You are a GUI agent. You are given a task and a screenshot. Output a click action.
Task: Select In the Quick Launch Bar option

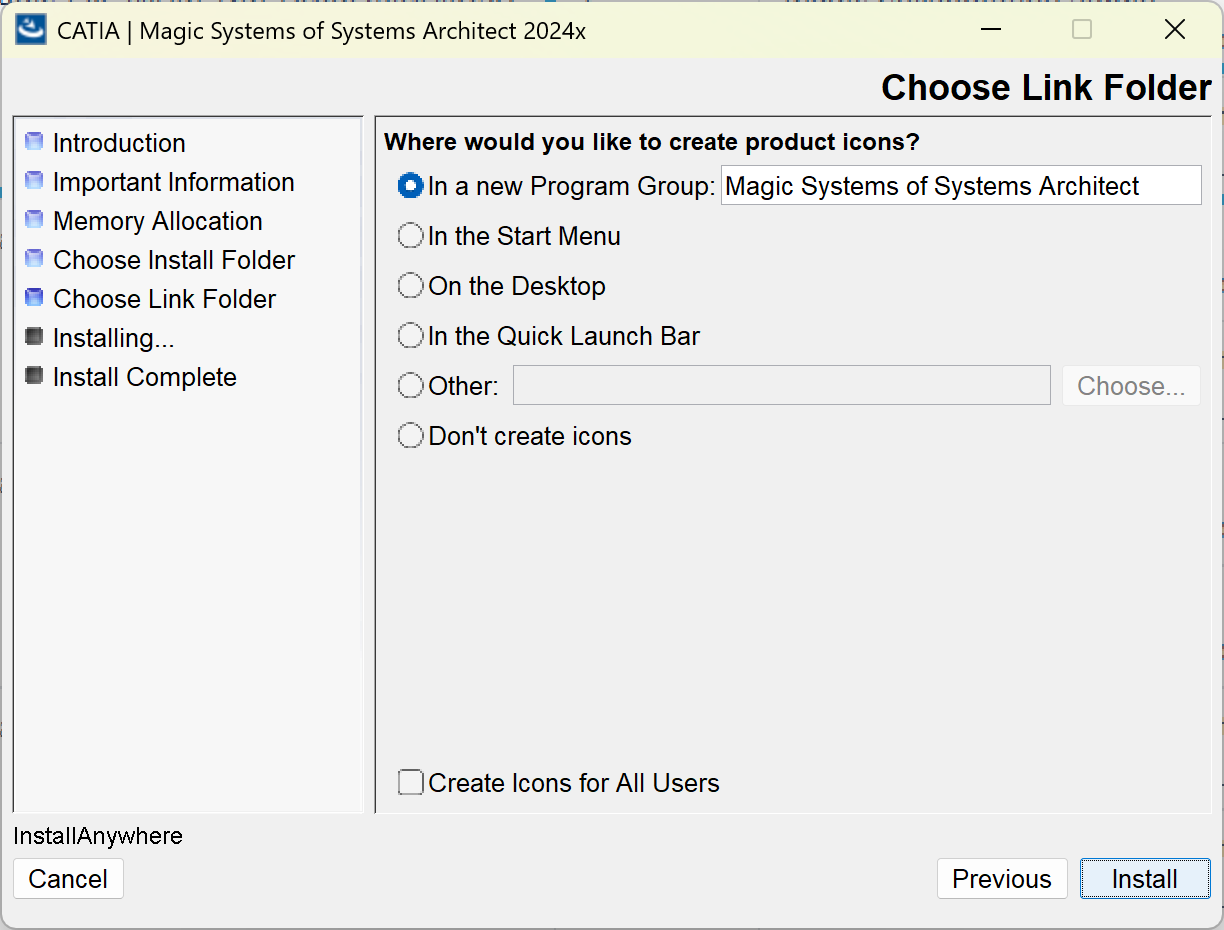coord(410,336)
